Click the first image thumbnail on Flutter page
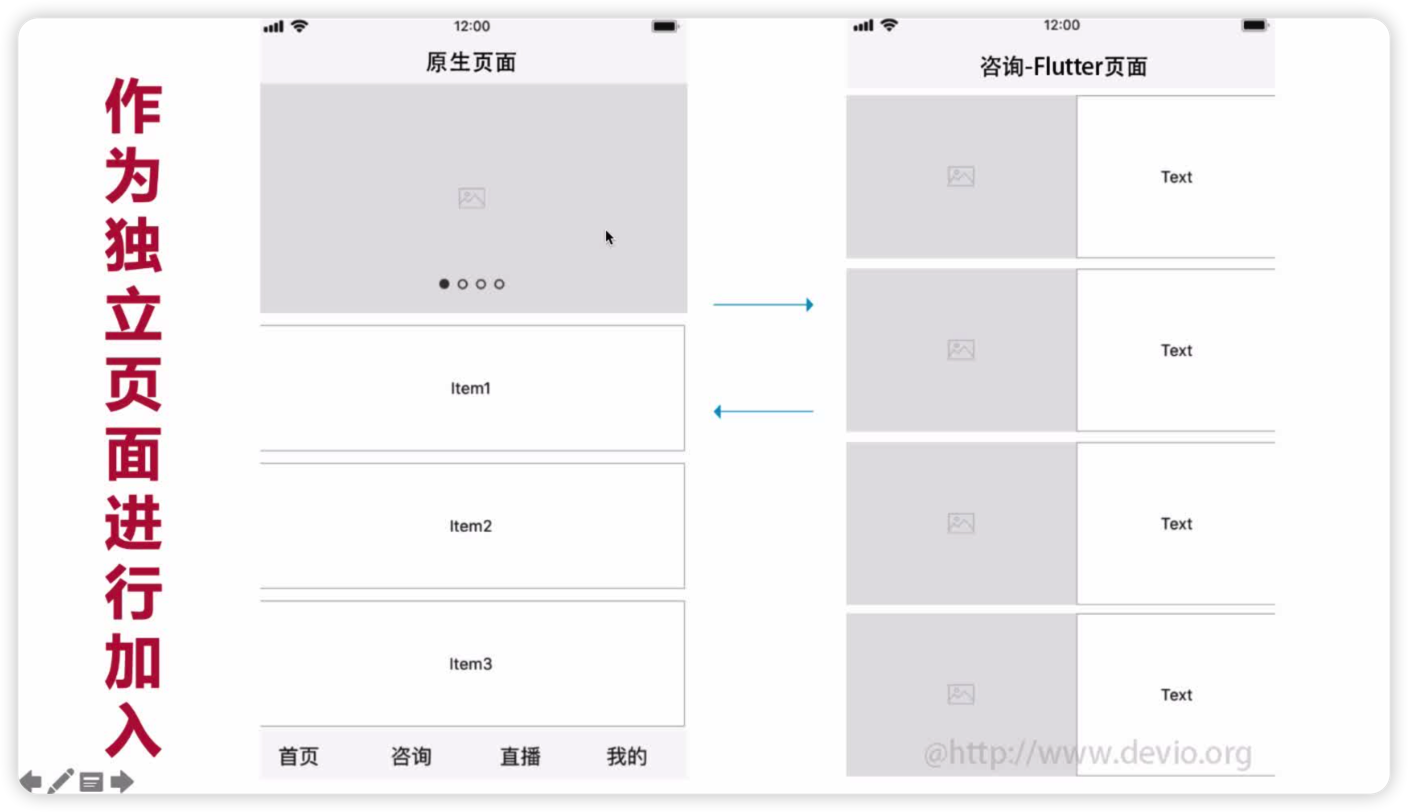 pyautogui.click(x=960, y=176)
